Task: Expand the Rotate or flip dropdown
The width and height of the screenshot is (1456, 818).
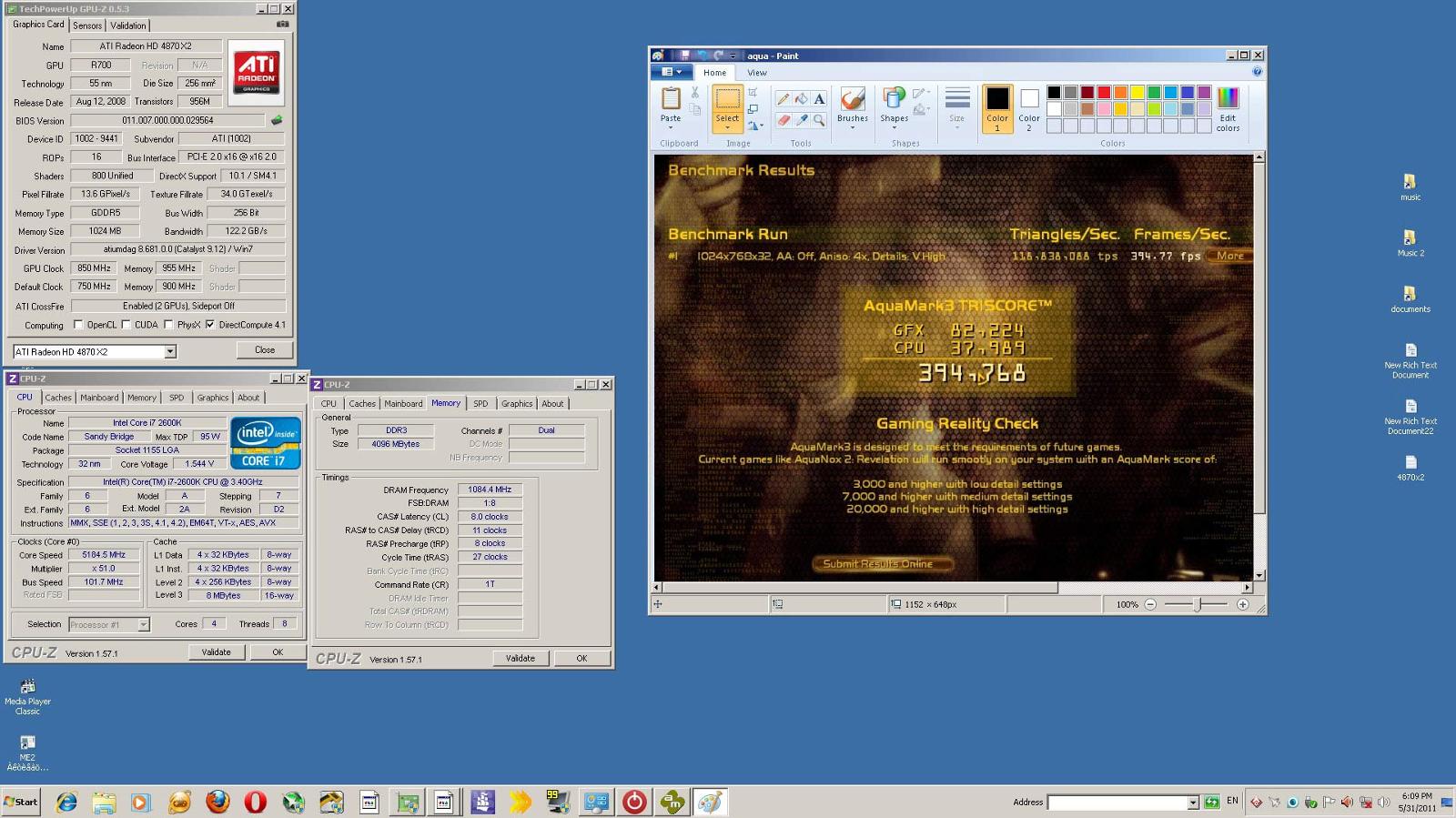Action: [x=756, y=126]
